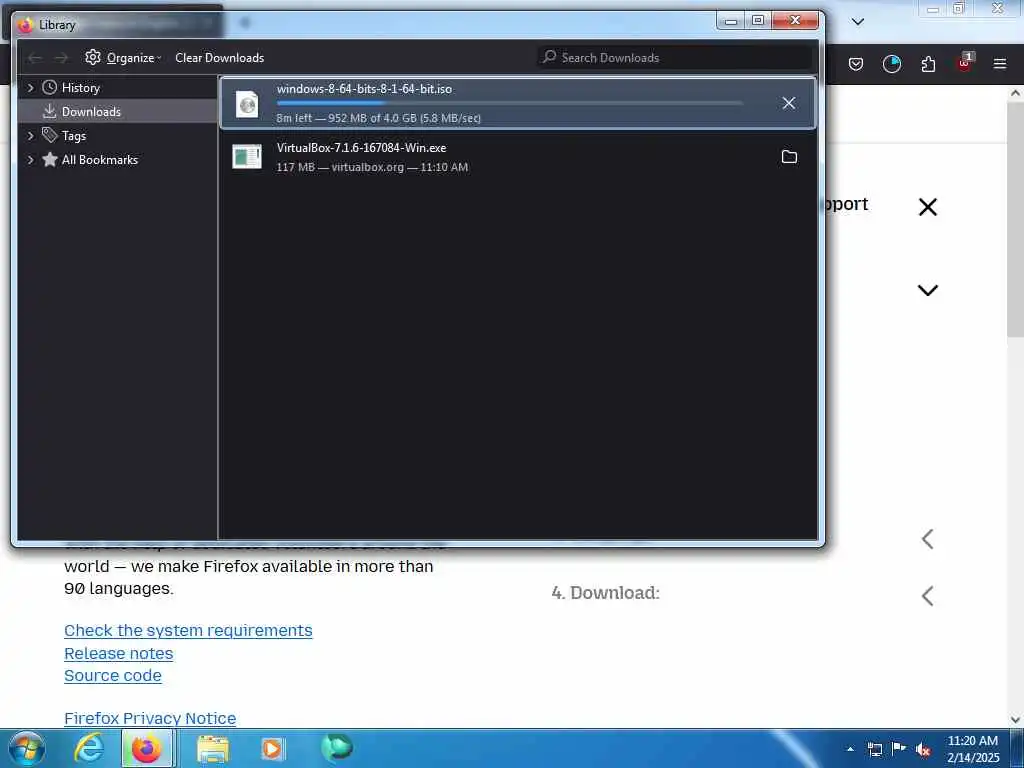
Task: Open the Release notes link
Action: [x=119, y=653]
